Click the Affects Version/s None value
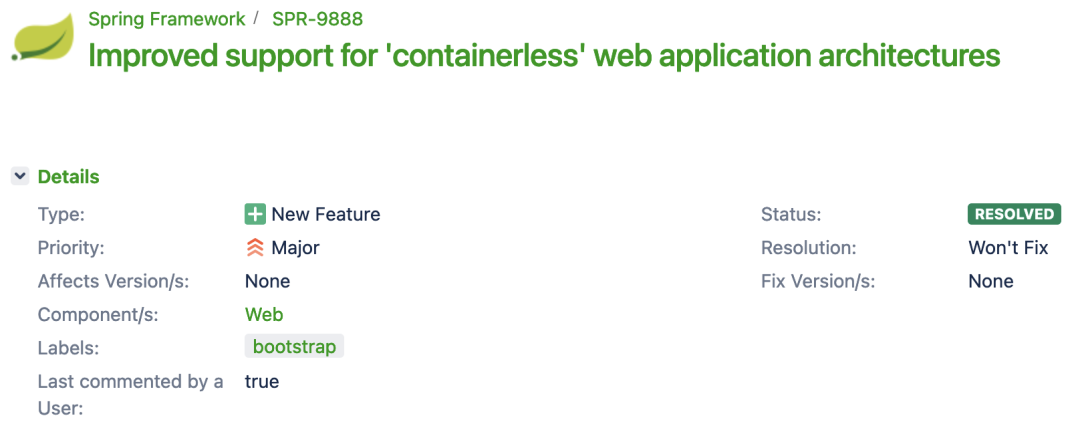 (267, 281)
